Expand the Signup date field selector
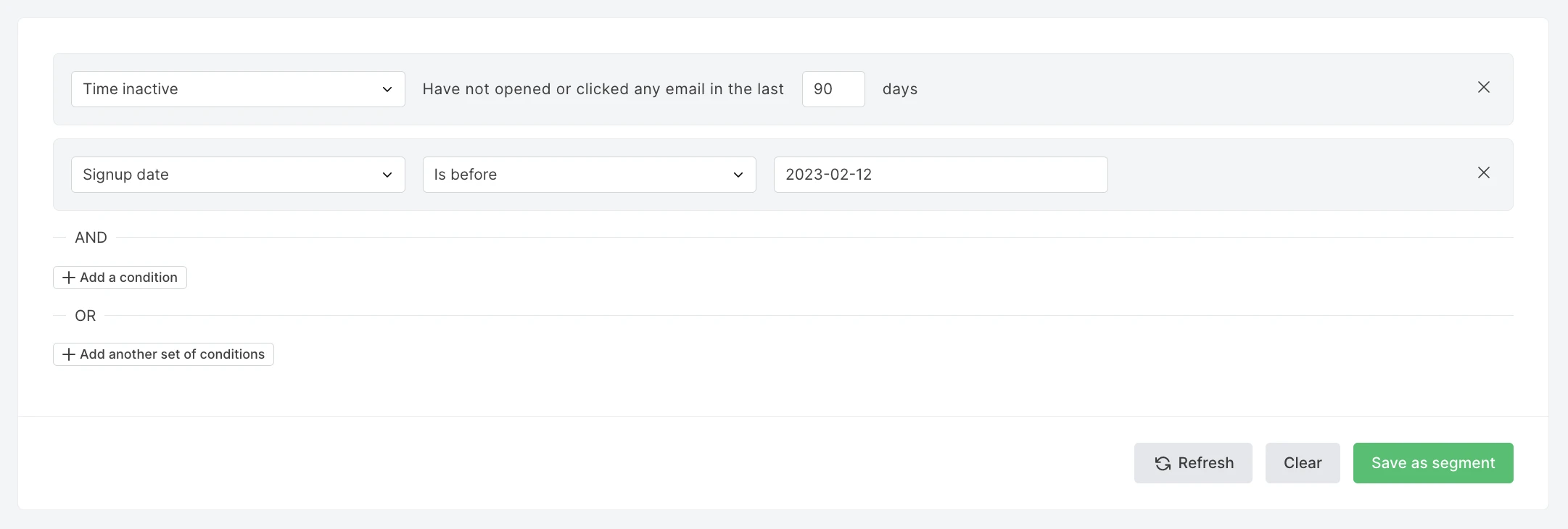The width and height of the screenshot is (1568, 529). point(237,175)
